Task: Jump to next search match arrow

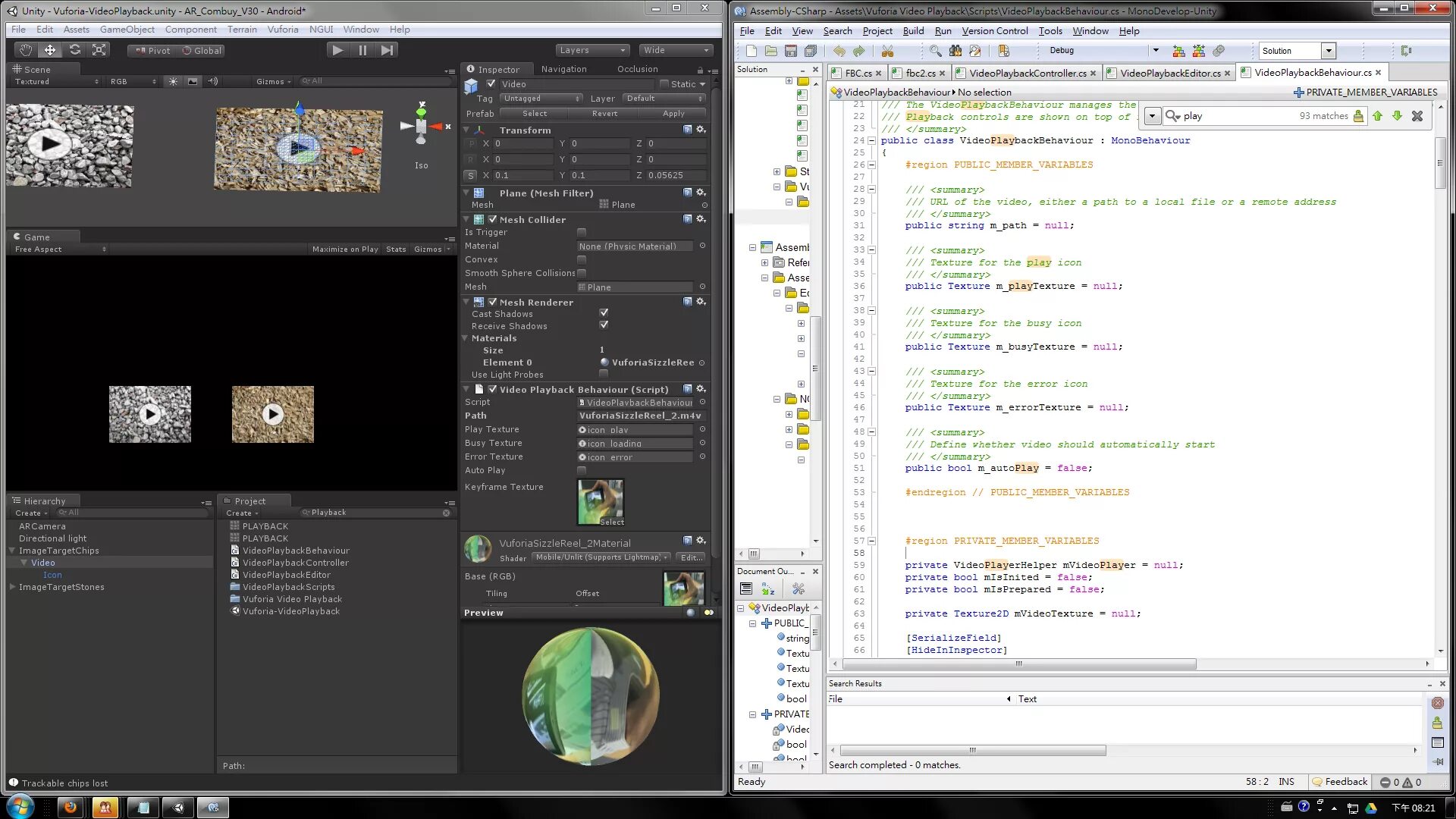Action: [1397, 116]
